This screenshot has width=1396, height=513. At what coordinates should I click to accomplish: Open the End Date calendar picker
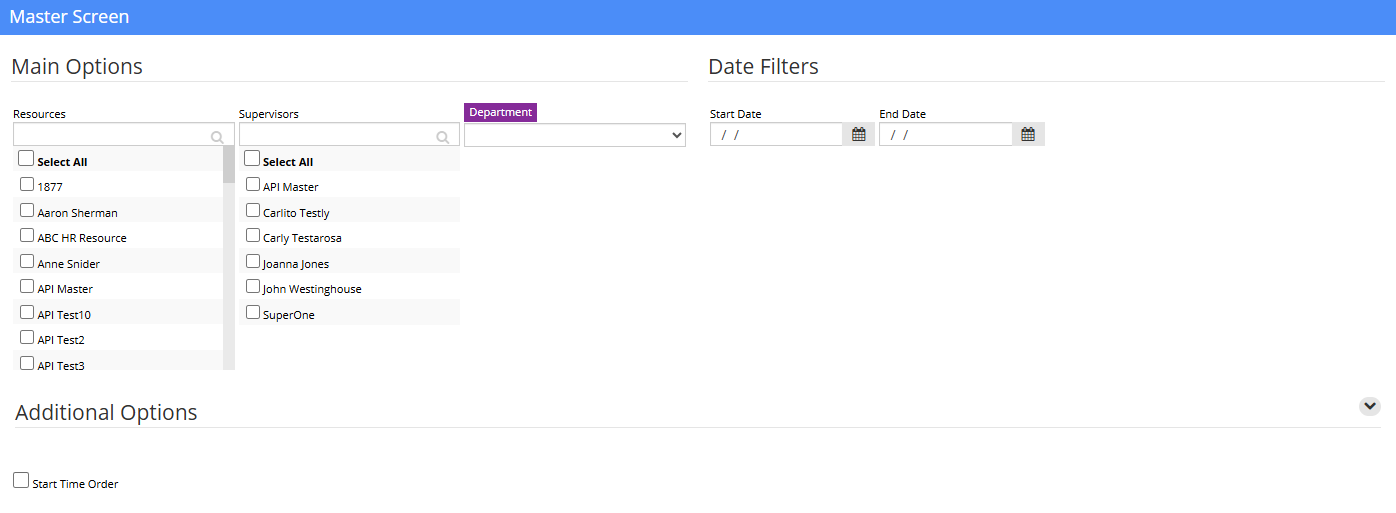(1028, 134)
